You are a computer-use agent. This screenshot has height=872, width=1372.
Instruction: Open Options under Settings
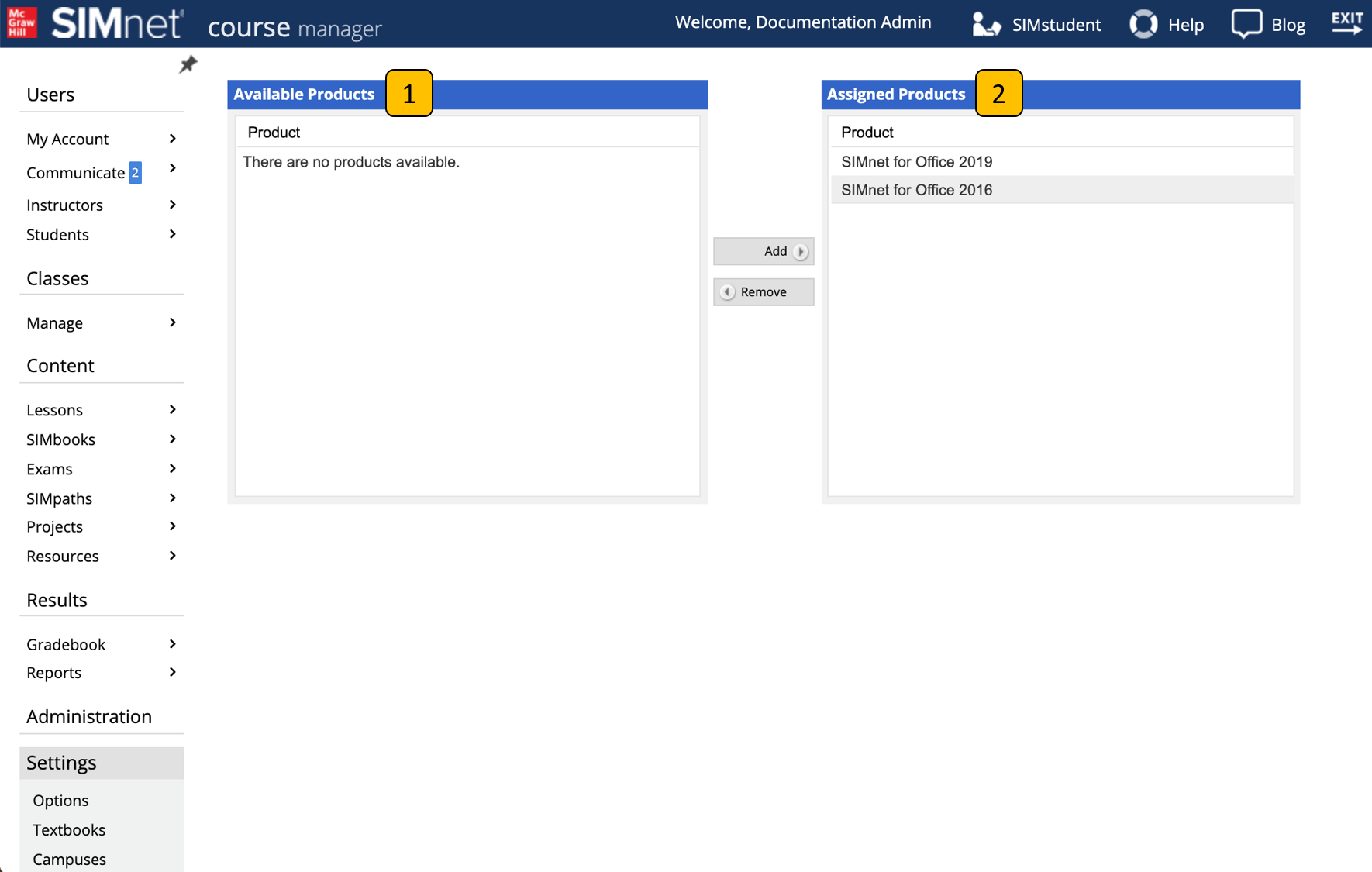point(60,801)
